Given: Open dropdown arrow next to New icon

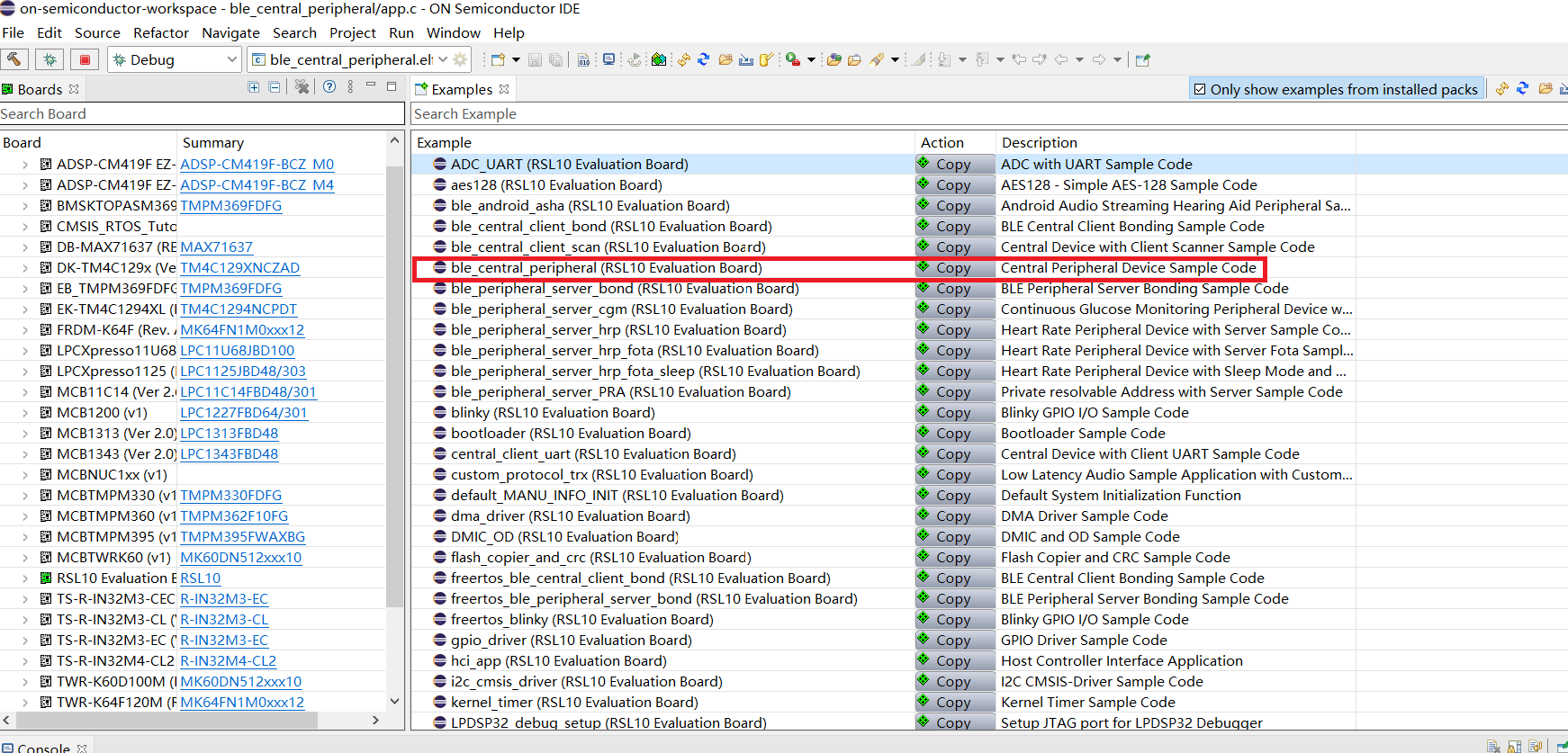Looking at the screenshot, I should click(x=516, y=59).
